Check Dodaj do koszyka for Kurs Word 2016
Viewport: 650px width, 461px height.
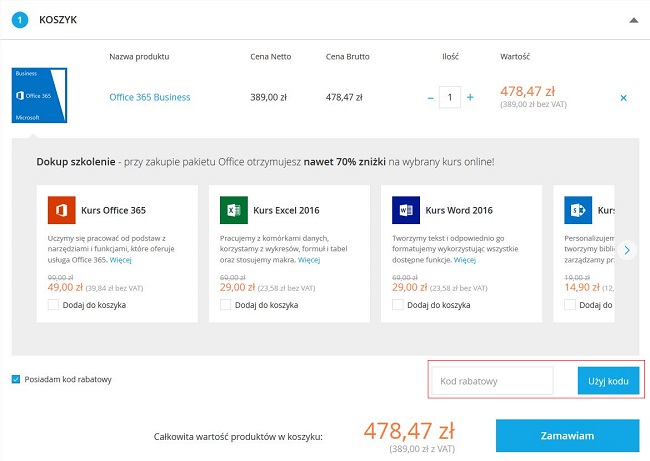(x=399, y=304)
